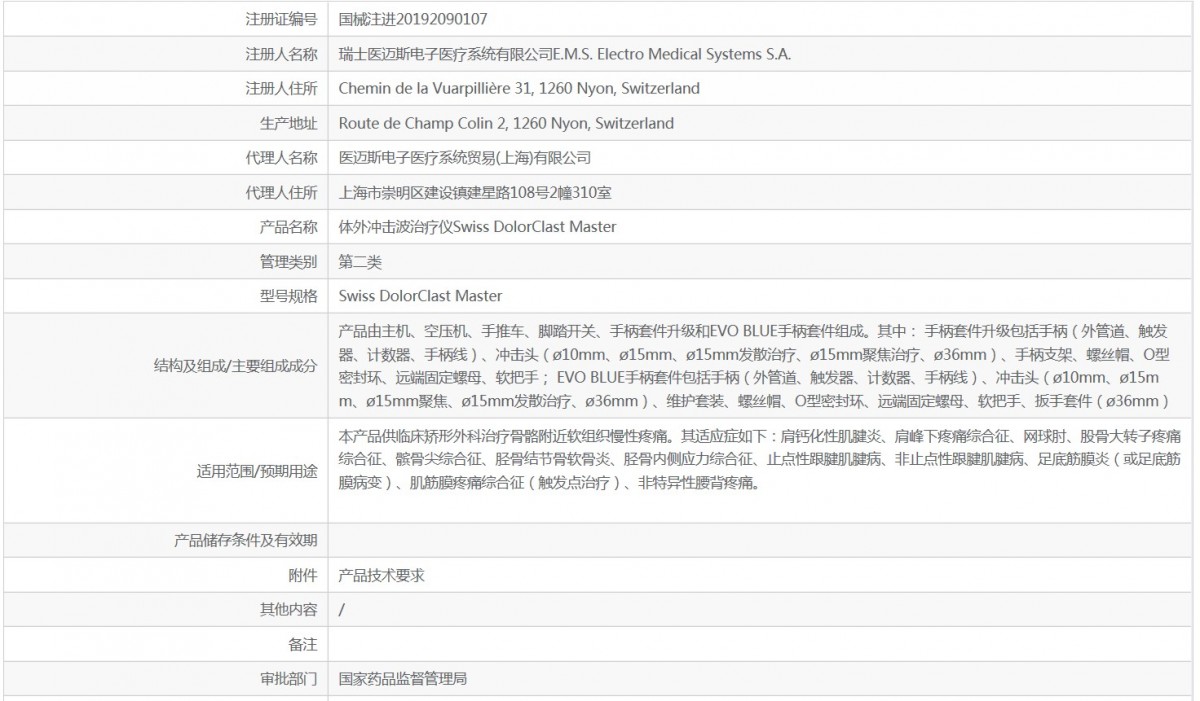This screenshot has height=701, width=1200.
Task: Click the 生产地址 label
Action: pos(288,123)
